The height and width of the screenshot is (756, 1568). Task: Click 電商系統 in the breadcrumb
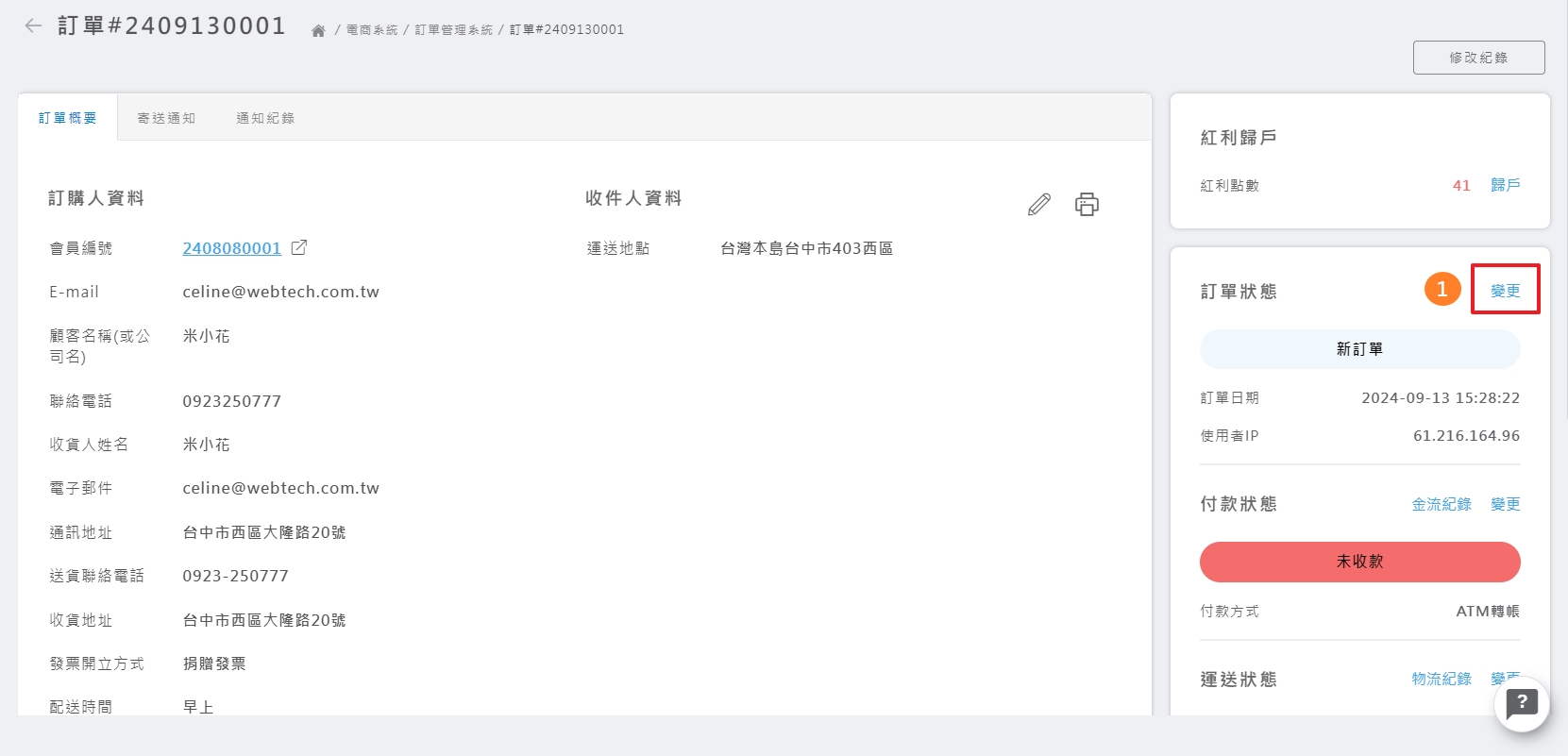(372, 30)
